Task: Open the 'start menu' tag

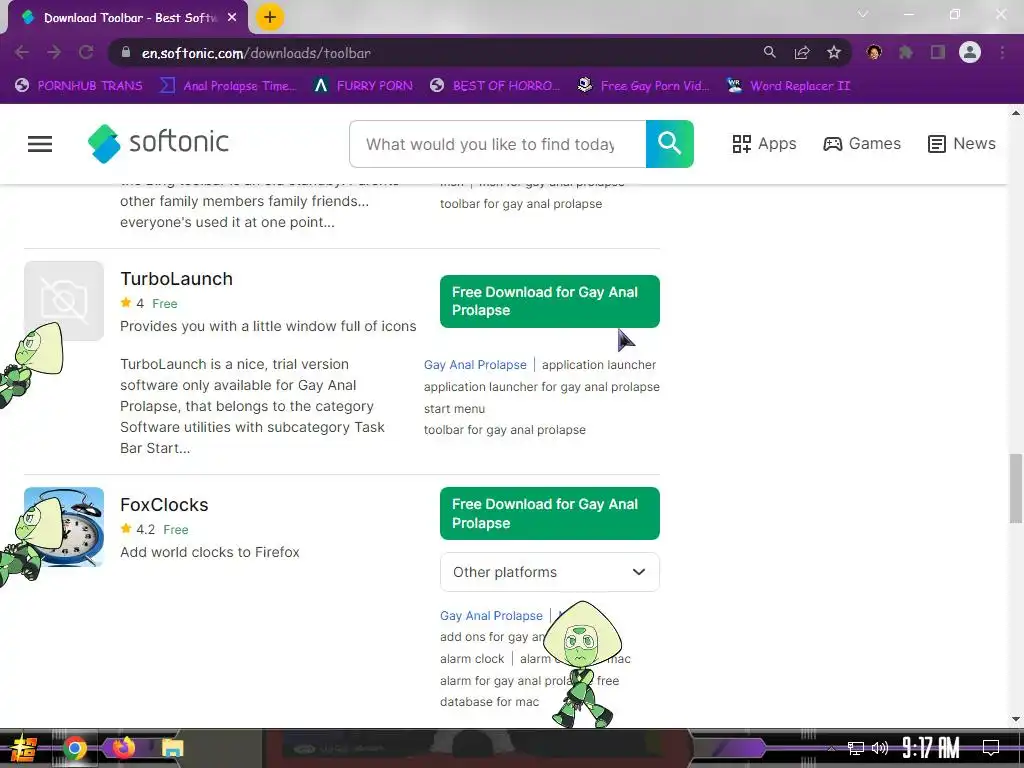Action: [x=455, y=409]
